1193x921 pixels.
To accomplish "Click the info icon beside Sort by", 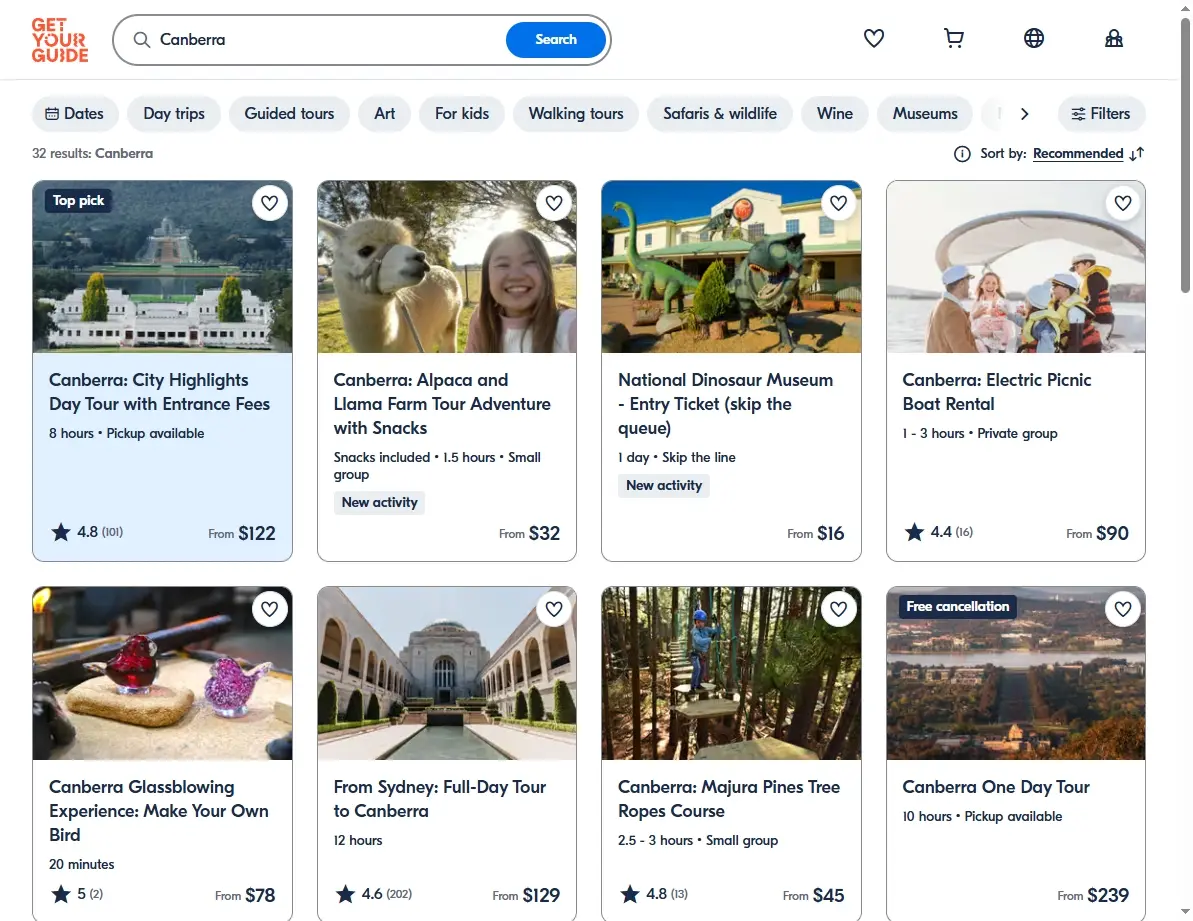I will tap(962, 154).
